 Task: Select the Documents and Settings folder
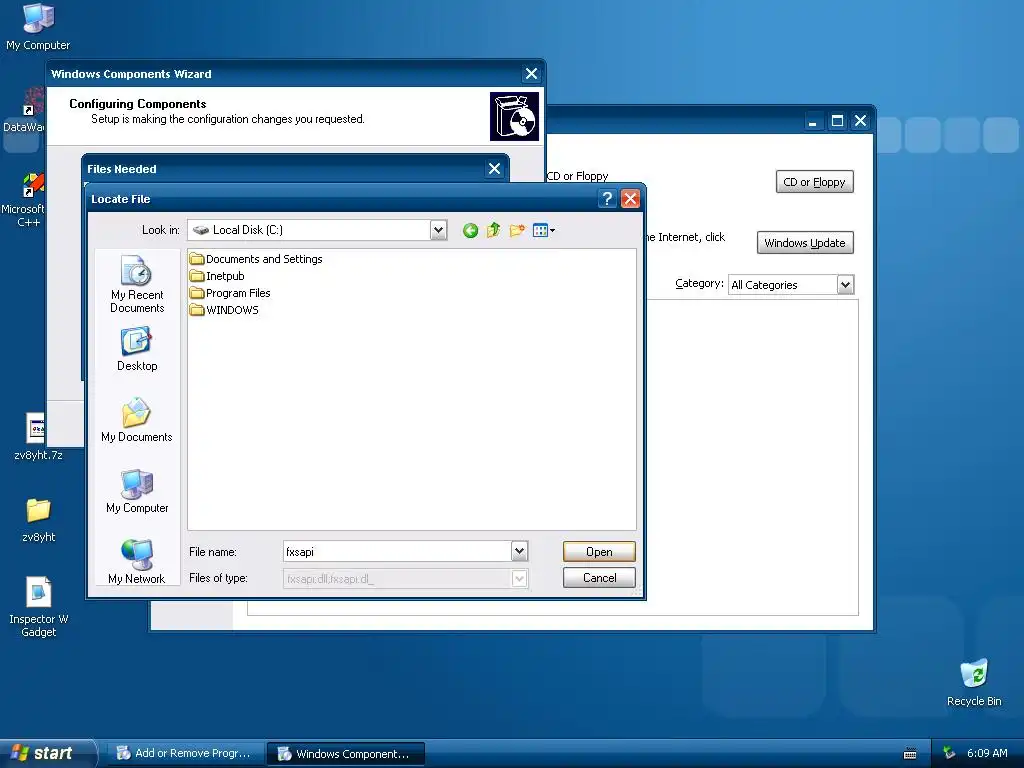[256, 259]
